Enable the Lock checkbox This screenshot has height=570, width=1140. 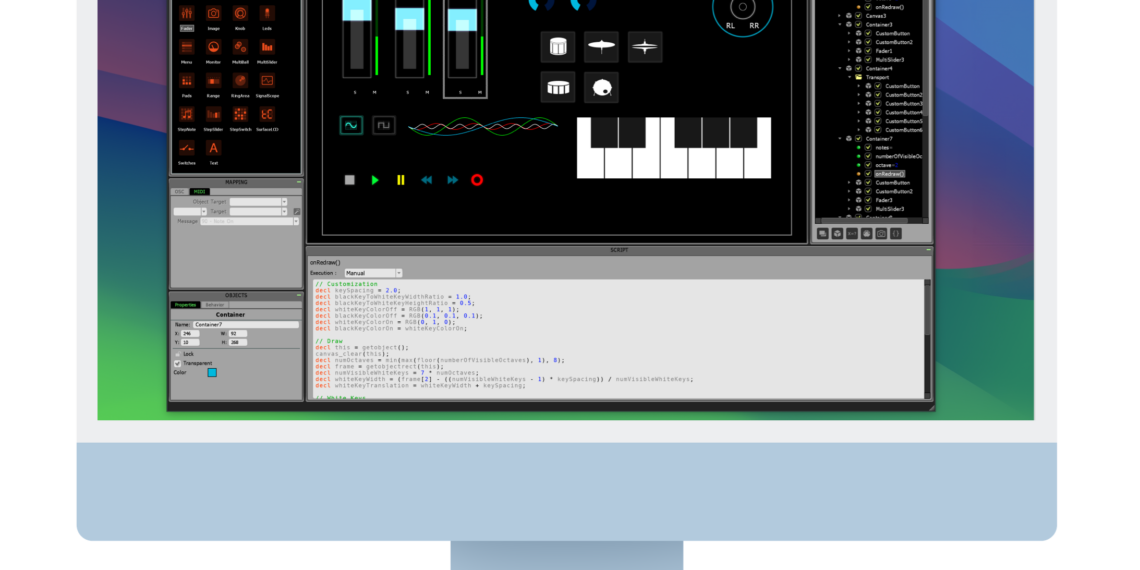click(x=178, y=354)
